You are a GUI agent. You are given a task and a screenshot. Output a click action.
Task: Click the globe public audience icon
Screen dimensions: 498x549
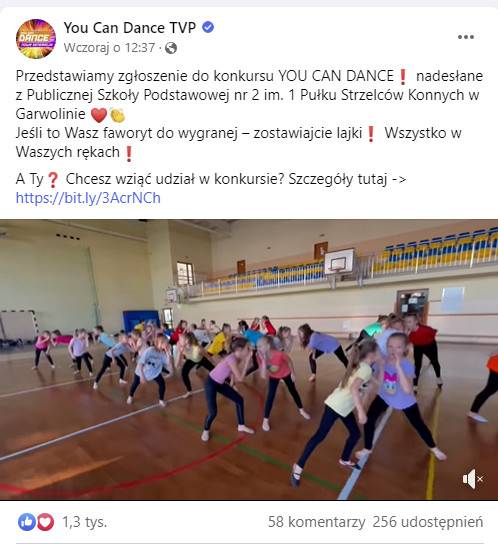tap(171, 48)
